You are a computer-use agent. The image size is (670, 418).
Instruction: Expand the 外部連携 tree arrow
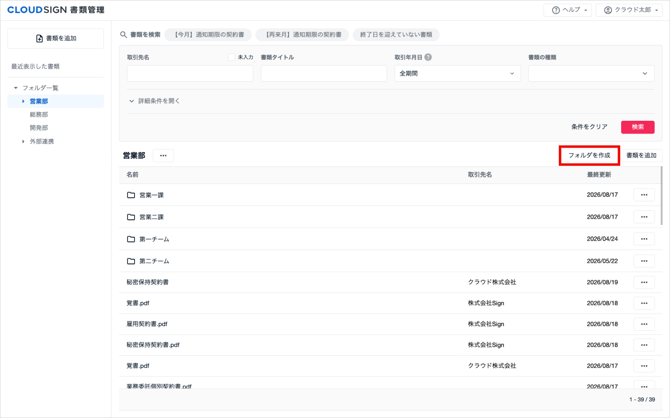point(23,141)
